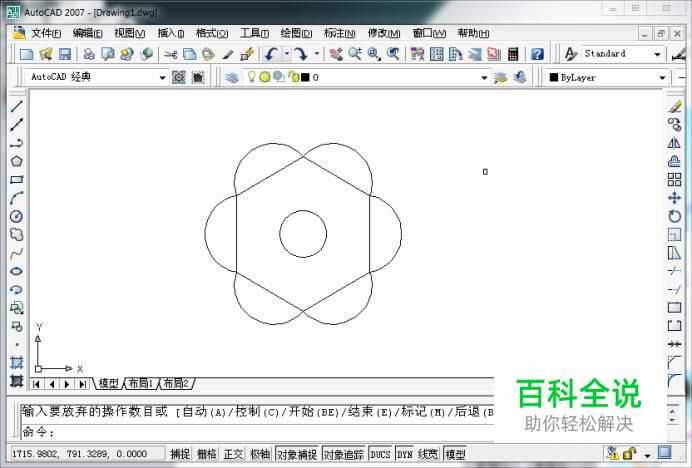Image resolution: width=692 pixels, height=468 pixels.
Task: Click the Clean Screen status icon
Action: [x=665, y=452]
